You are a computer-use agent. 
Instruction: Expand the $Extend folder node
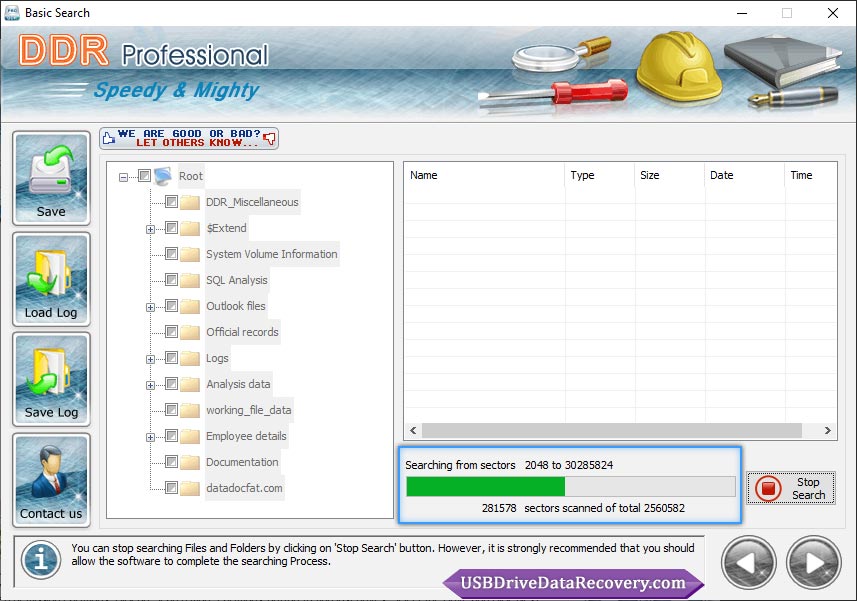click(150, 229)
